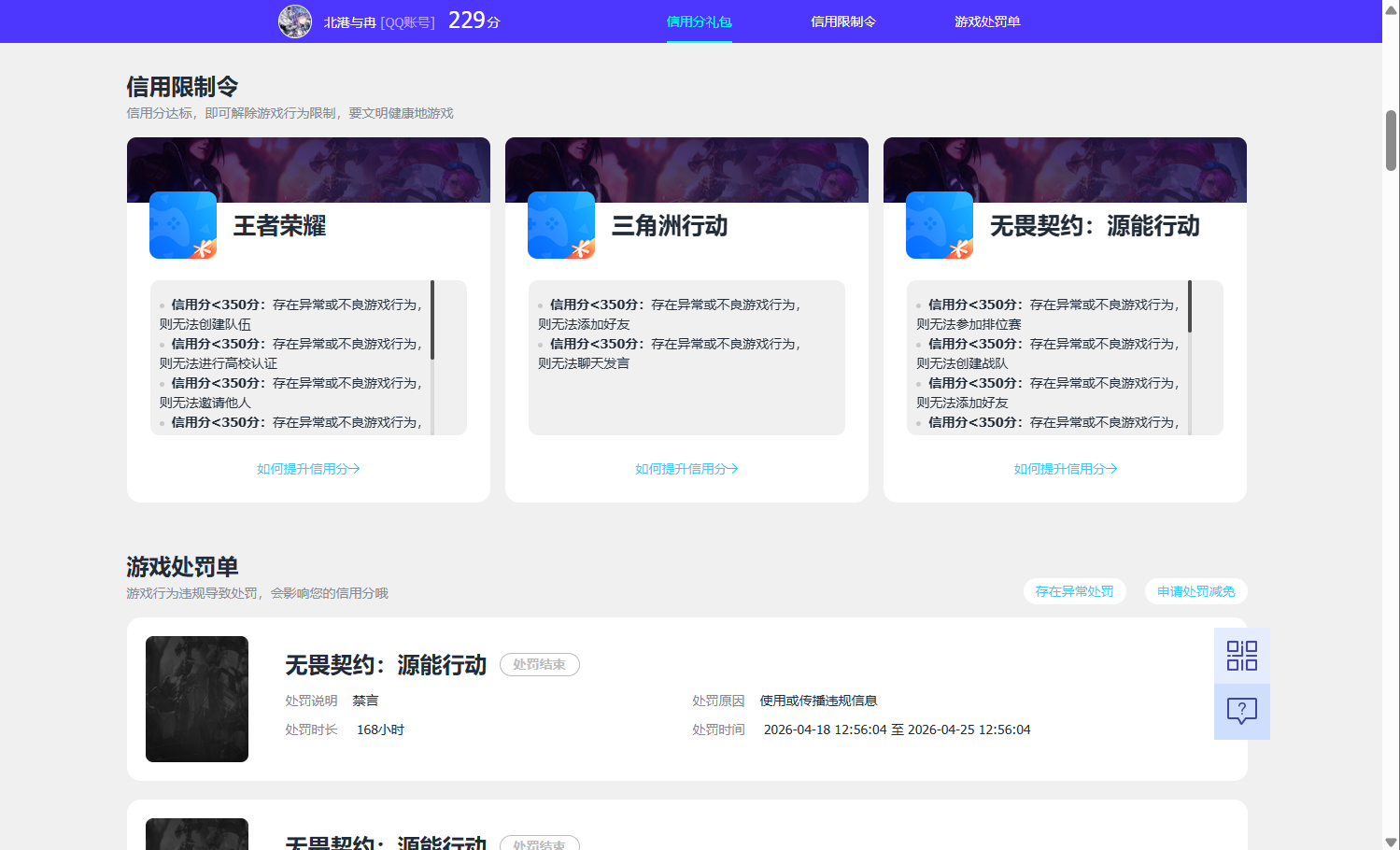Screen dimensions: 1400x850
Task: Click 处罚结束 badge on first penalty record
Action: (x=540, y=664)
